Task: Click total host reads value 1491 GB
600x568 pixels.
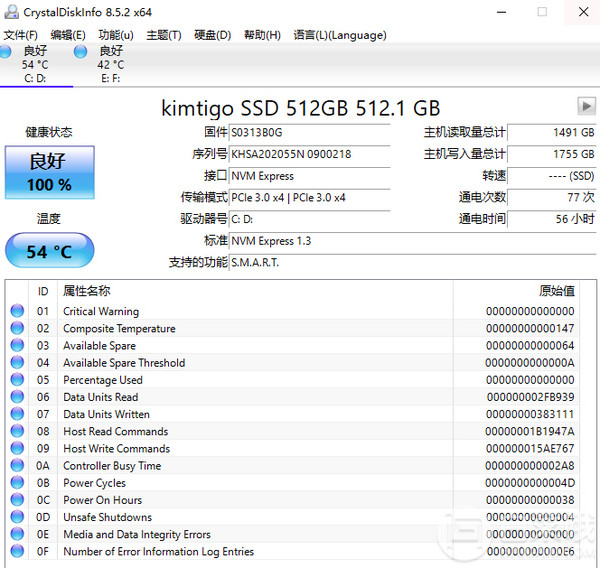Action: pos(551,133)
